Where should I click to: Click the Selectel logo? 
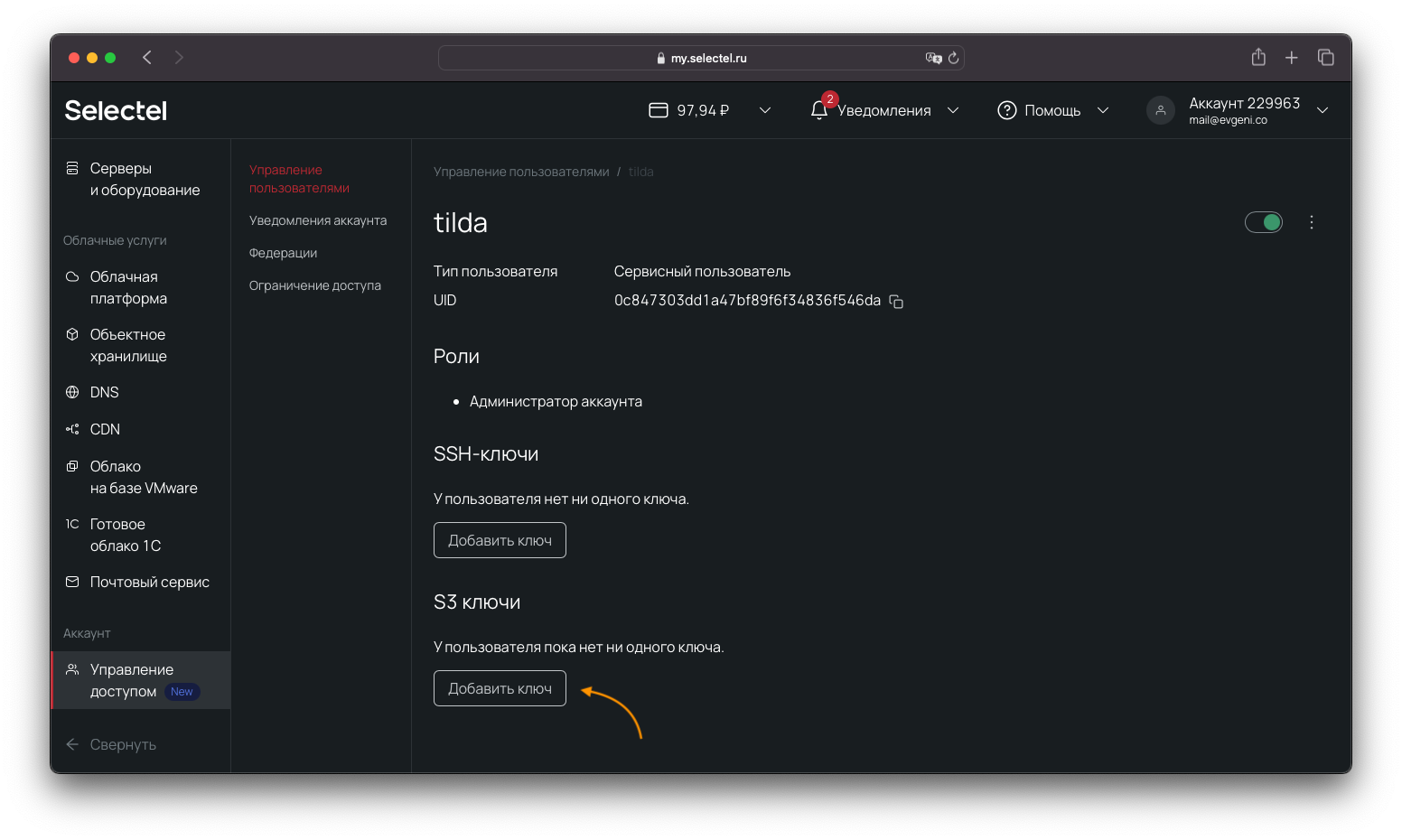[116, 110]
